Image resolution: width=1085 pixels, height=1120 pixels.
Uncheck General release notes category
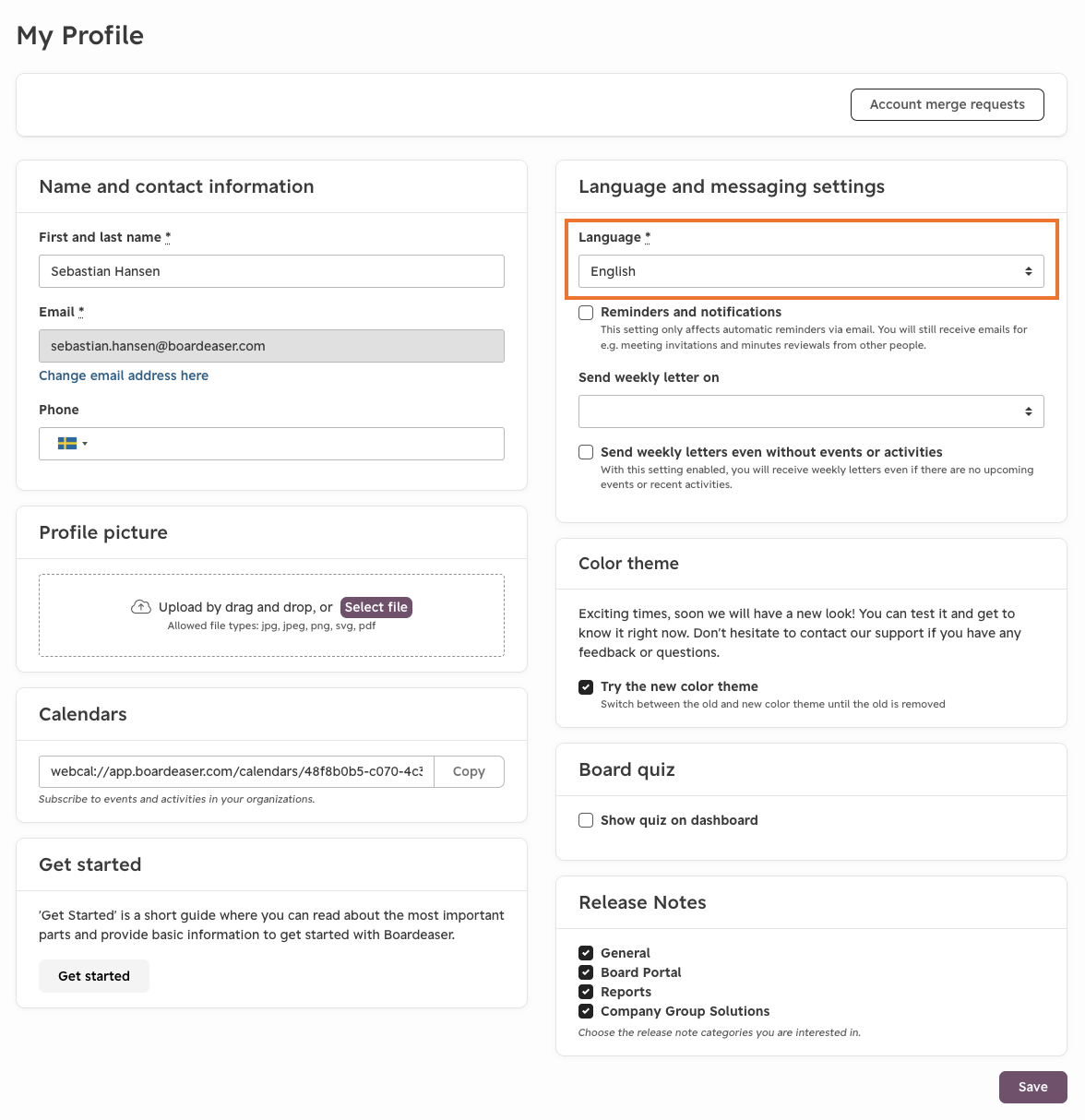(586, 953)
